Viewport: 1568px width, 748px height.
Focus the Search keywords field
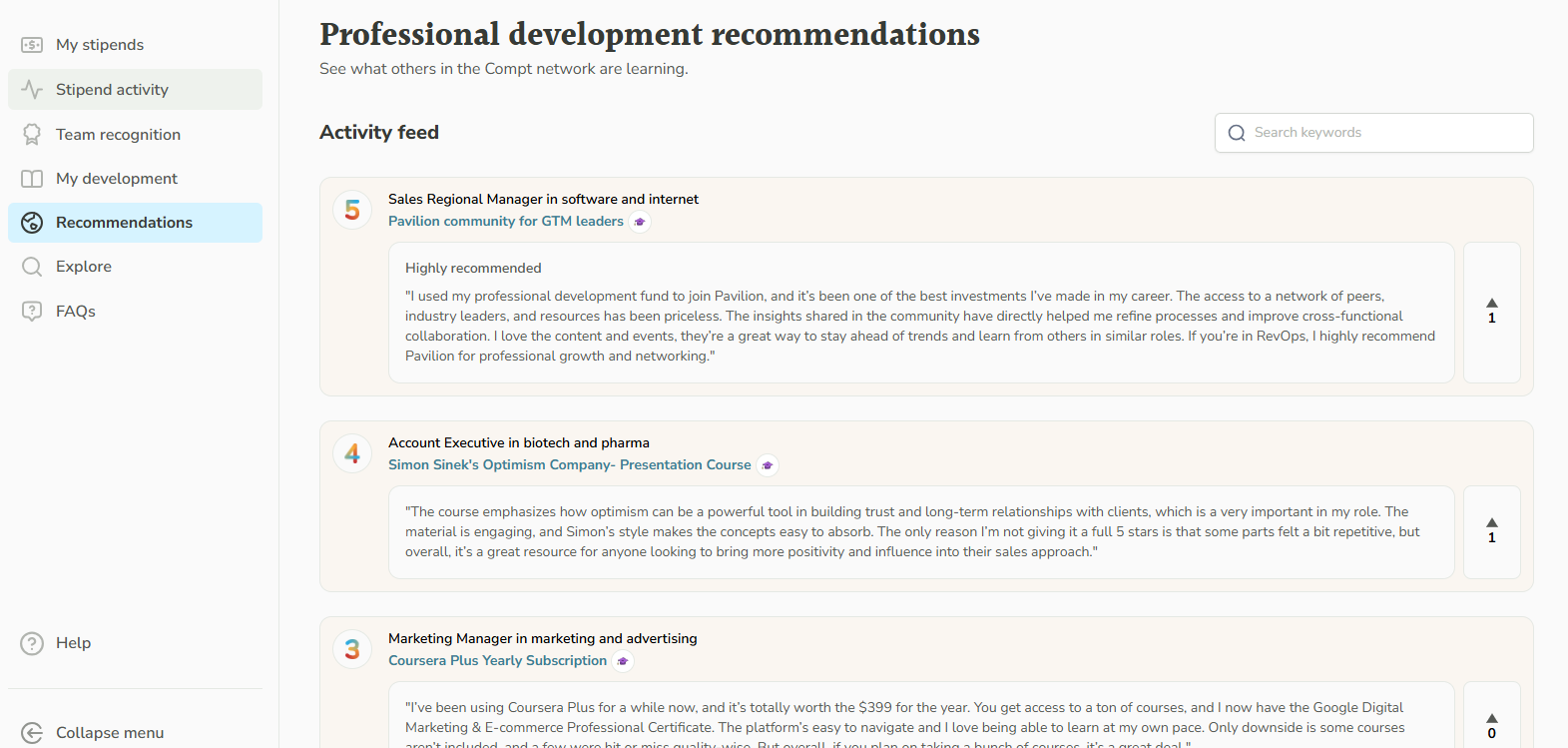pos(1373,133)
